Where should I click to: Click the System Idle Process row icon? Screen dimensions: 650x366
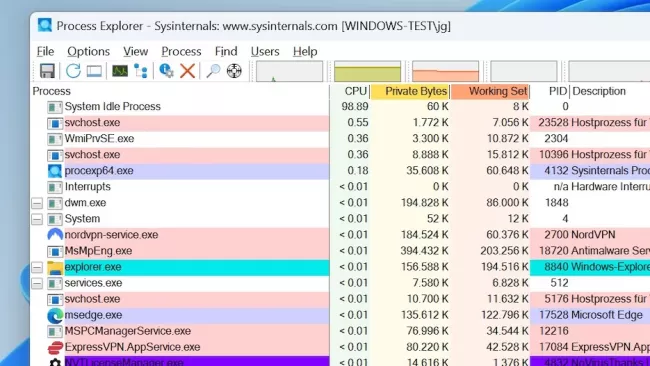(55, 107)
